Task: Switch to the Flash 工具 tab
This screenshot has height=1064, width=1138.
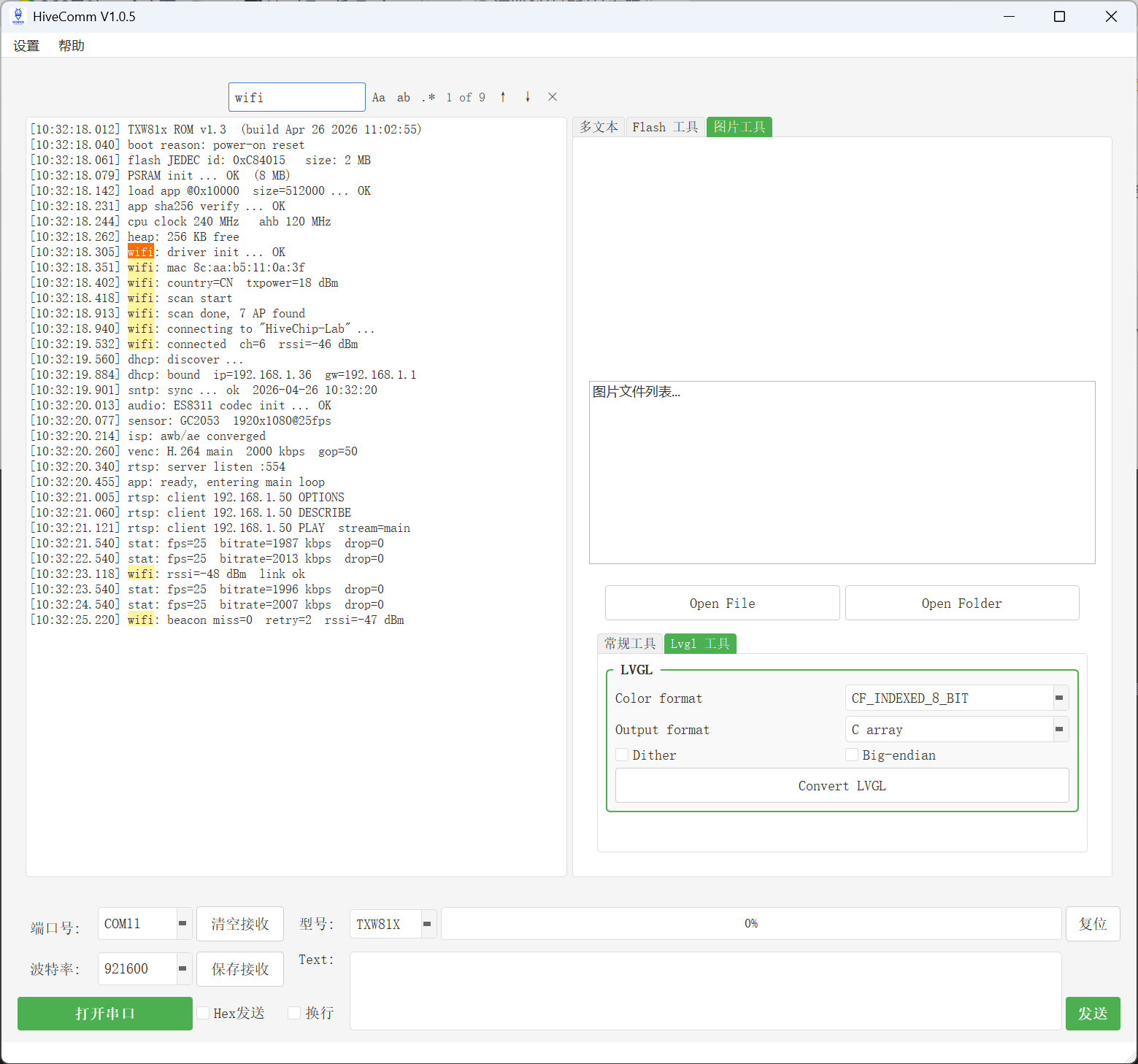Action: click(x=665, y=127)
